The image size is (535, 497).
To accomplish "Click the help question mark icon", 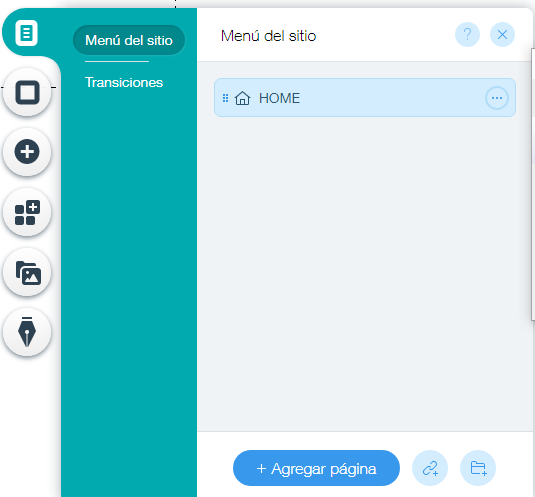I will [x=467, y=34].
